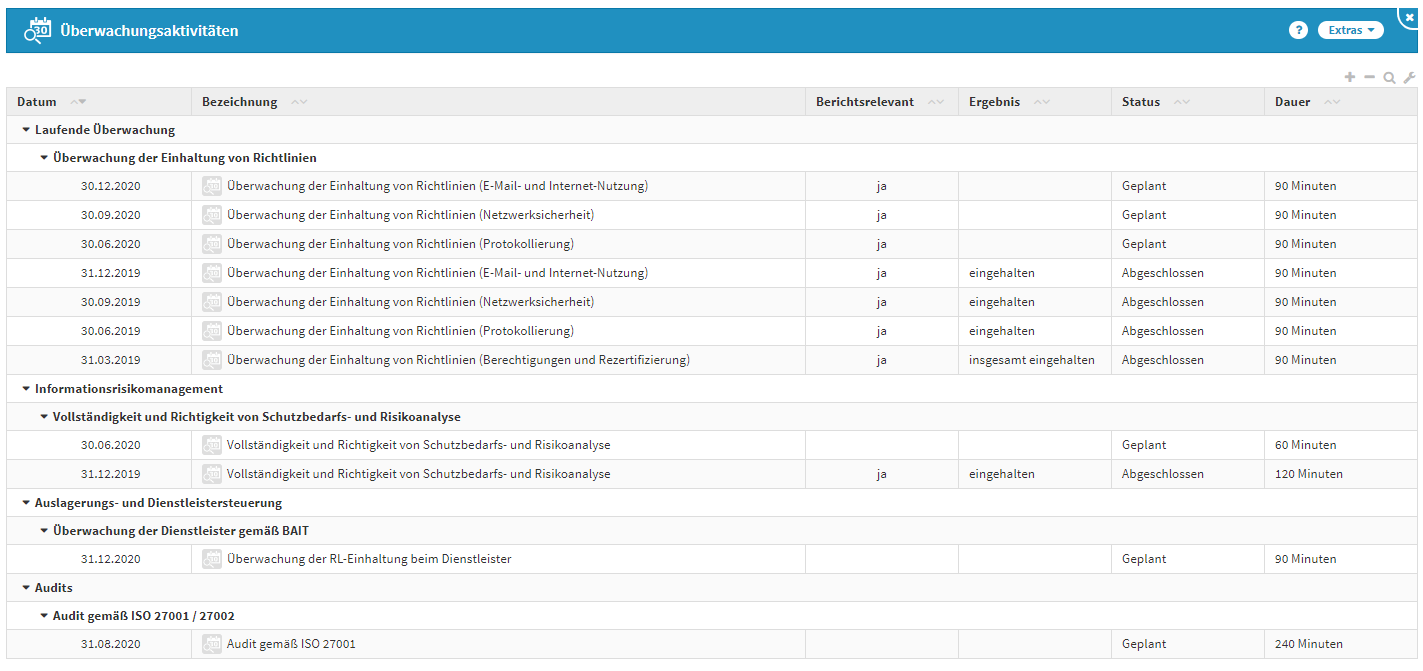
Task: Click activity icon in the 31.08.2020 Audit row
Action: coord(212,644)
